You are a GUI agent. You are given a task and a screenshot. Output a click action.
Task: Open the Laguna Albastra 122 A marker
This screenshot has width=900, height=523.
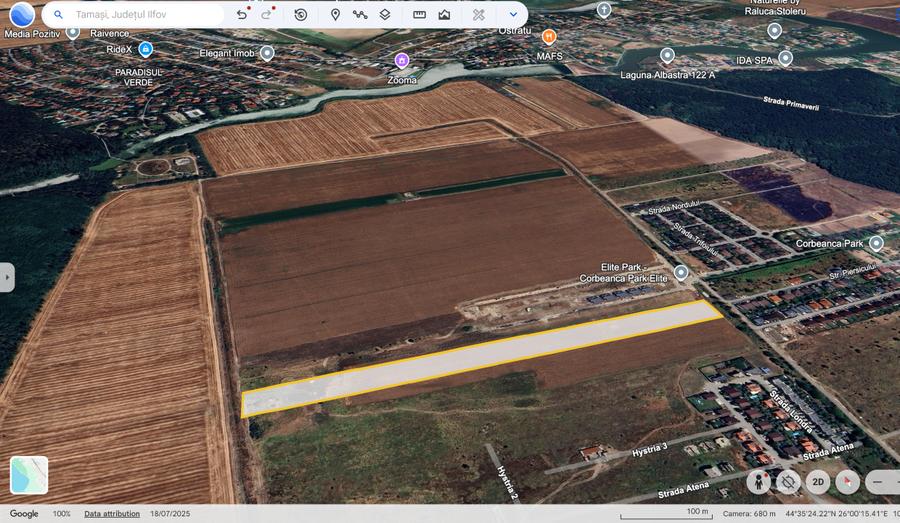[x=667, y=56]
